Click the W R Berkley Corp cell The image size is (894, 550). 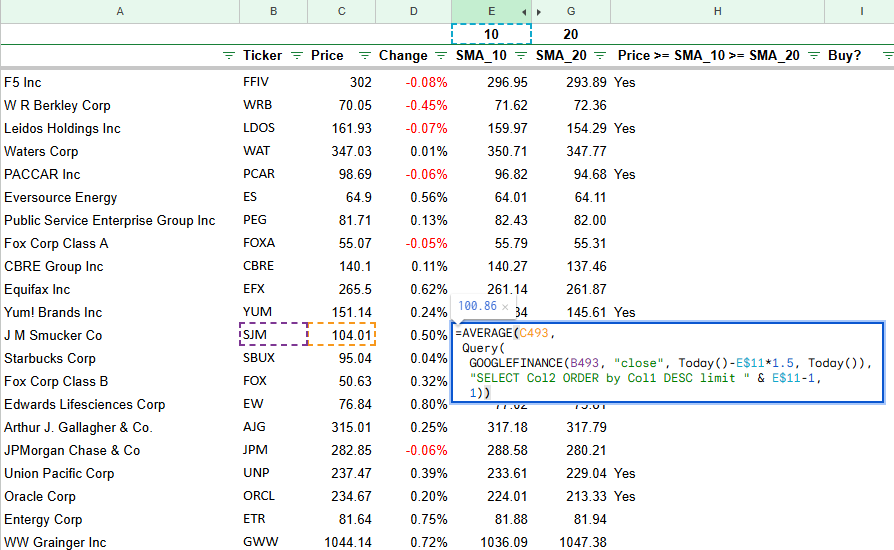tap(120, 105)
